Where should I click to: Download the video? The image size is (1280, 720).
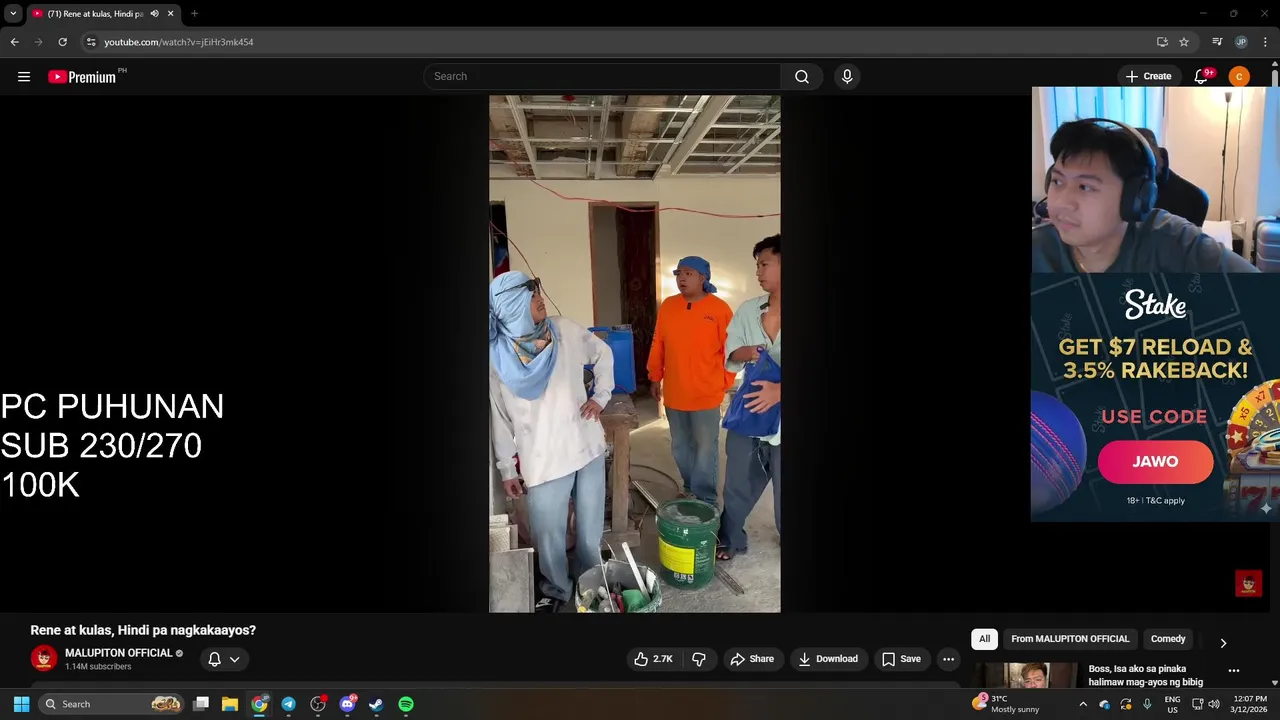[x=828, y=659]
